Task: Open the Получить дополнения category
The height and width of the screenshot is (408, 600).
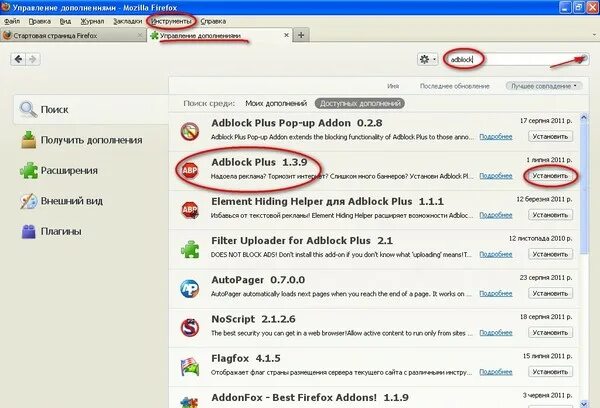Action: (x=91, y=140)
